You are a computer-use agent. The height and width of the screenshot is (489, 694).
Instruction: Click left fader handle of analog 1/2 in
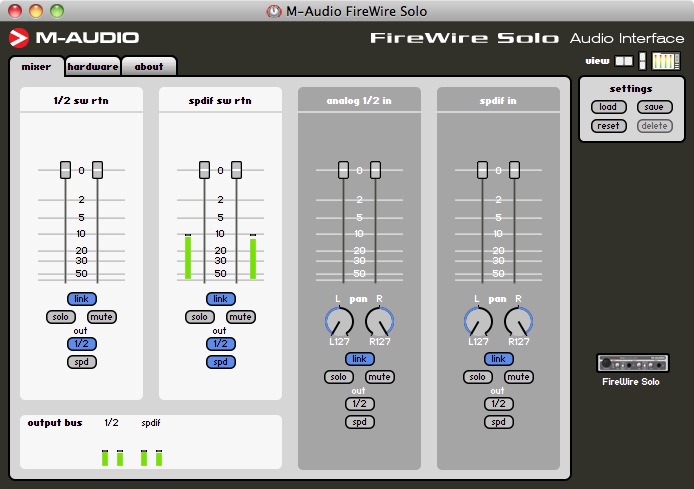coord(343,170)
